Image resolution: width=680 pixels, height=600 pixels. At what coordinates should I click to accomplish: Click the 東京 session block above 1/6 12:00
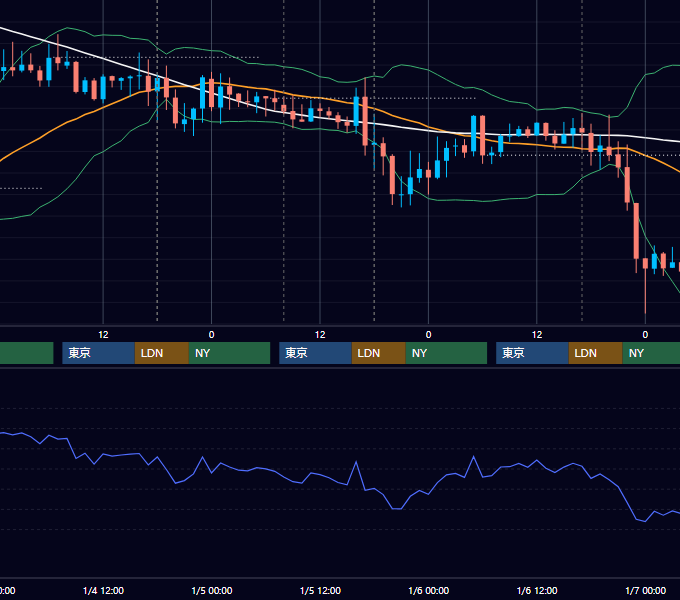tap(532, 353)
